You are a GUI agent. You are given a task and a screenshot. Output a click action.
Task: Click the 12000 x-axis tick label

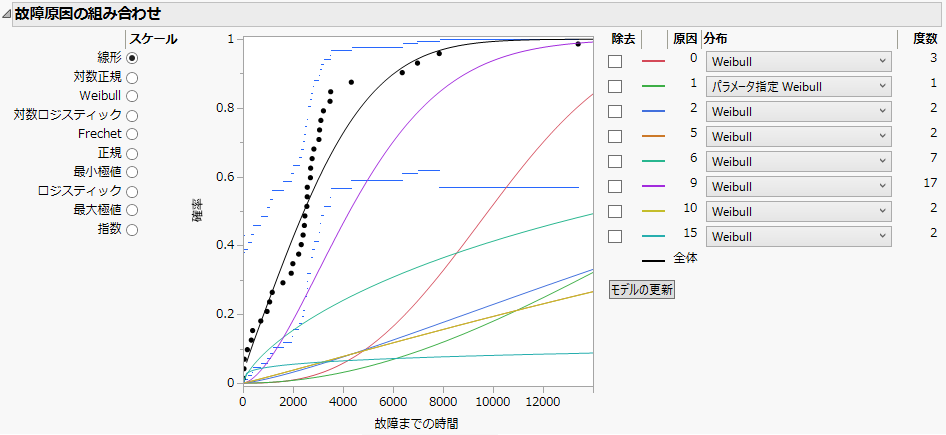(x=544, y=401)
